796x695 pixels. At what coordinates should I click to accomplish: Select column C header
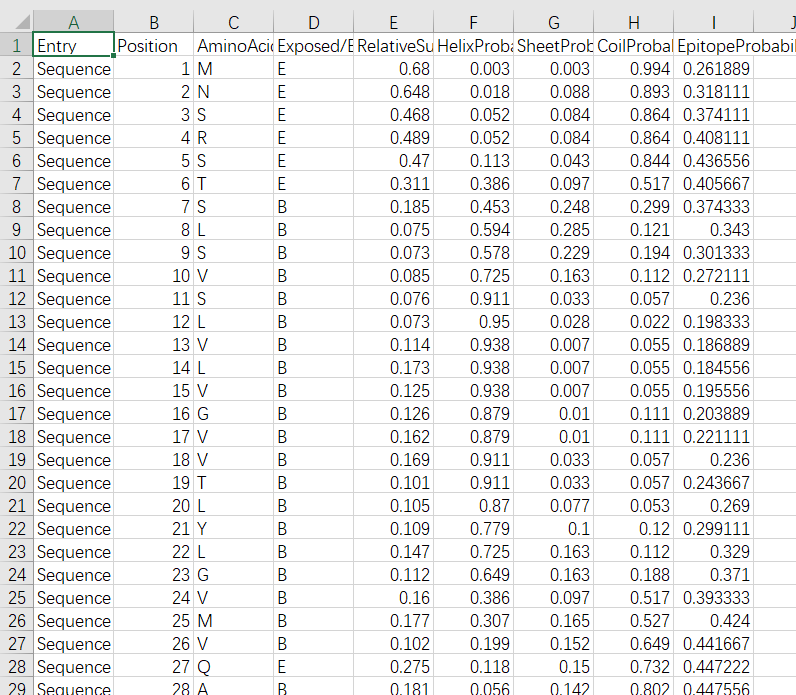(x=234, y=22)
